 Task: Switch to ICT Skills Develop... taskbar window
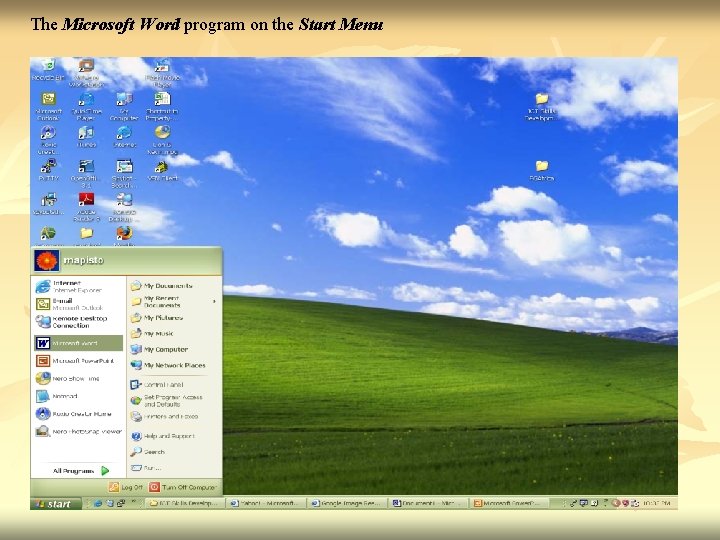pyautogui.click(x=185, y=503)
